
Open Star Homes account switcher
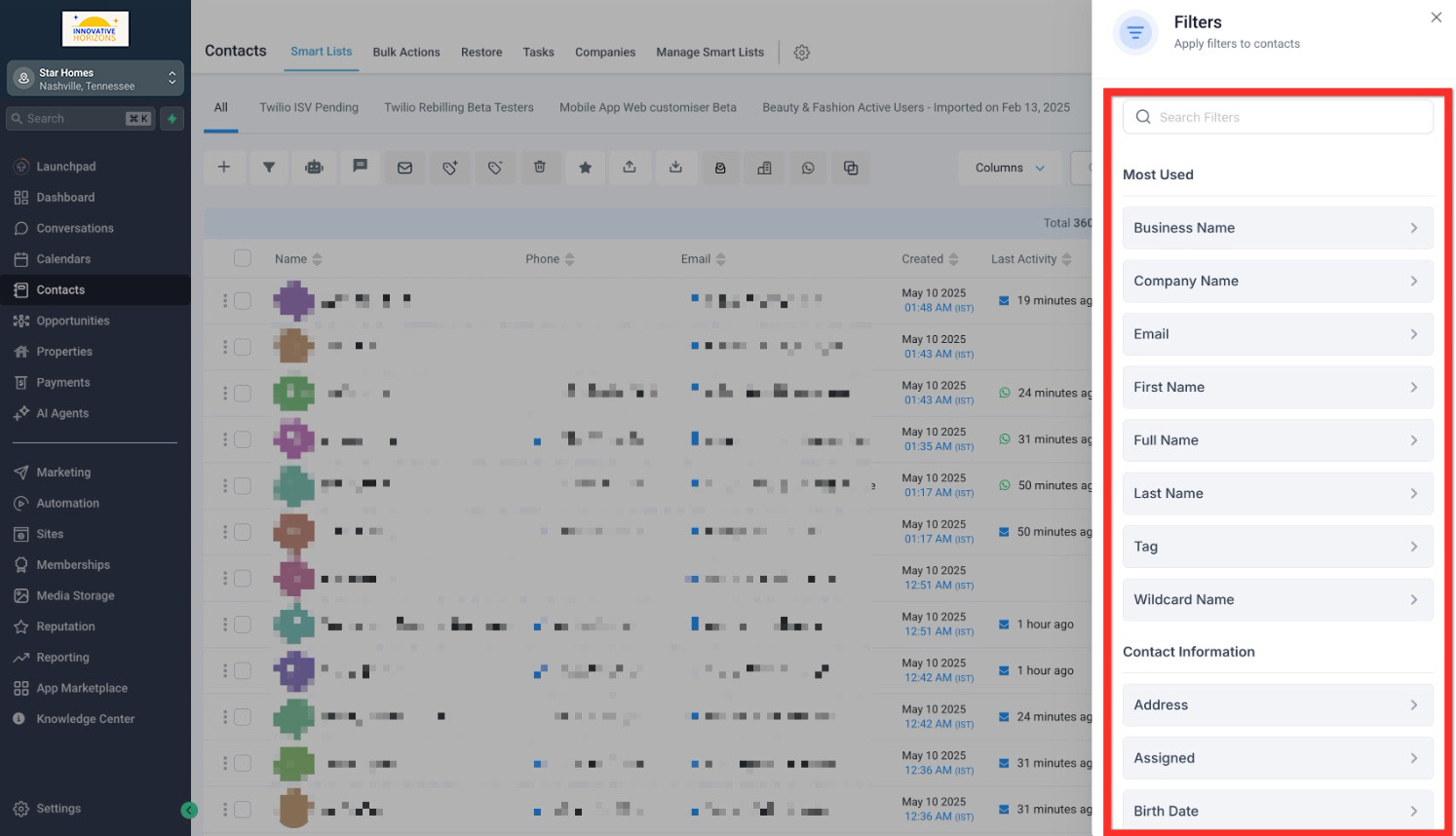click(96, 79)
